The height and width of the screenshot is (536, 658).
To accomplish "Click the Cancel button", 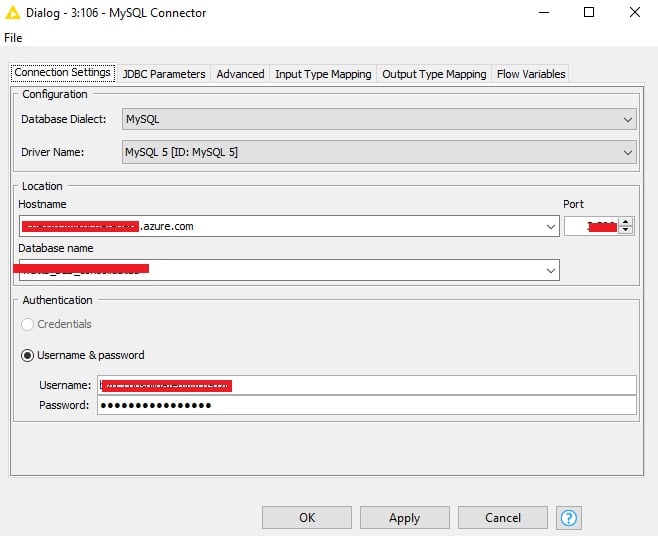I will [x=503, y=518].
